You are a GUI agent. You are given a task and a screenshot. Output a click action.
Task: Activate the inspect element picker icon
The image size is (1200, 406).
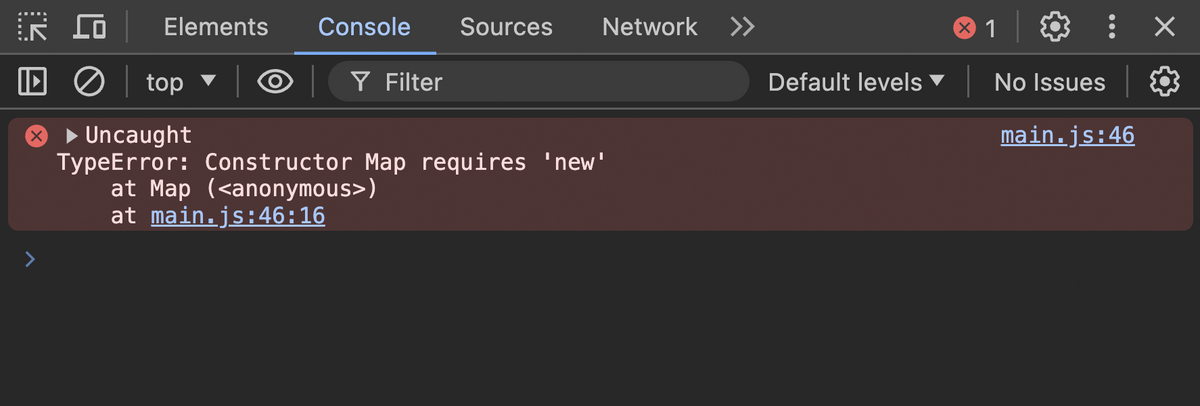(x=33, y=27)
